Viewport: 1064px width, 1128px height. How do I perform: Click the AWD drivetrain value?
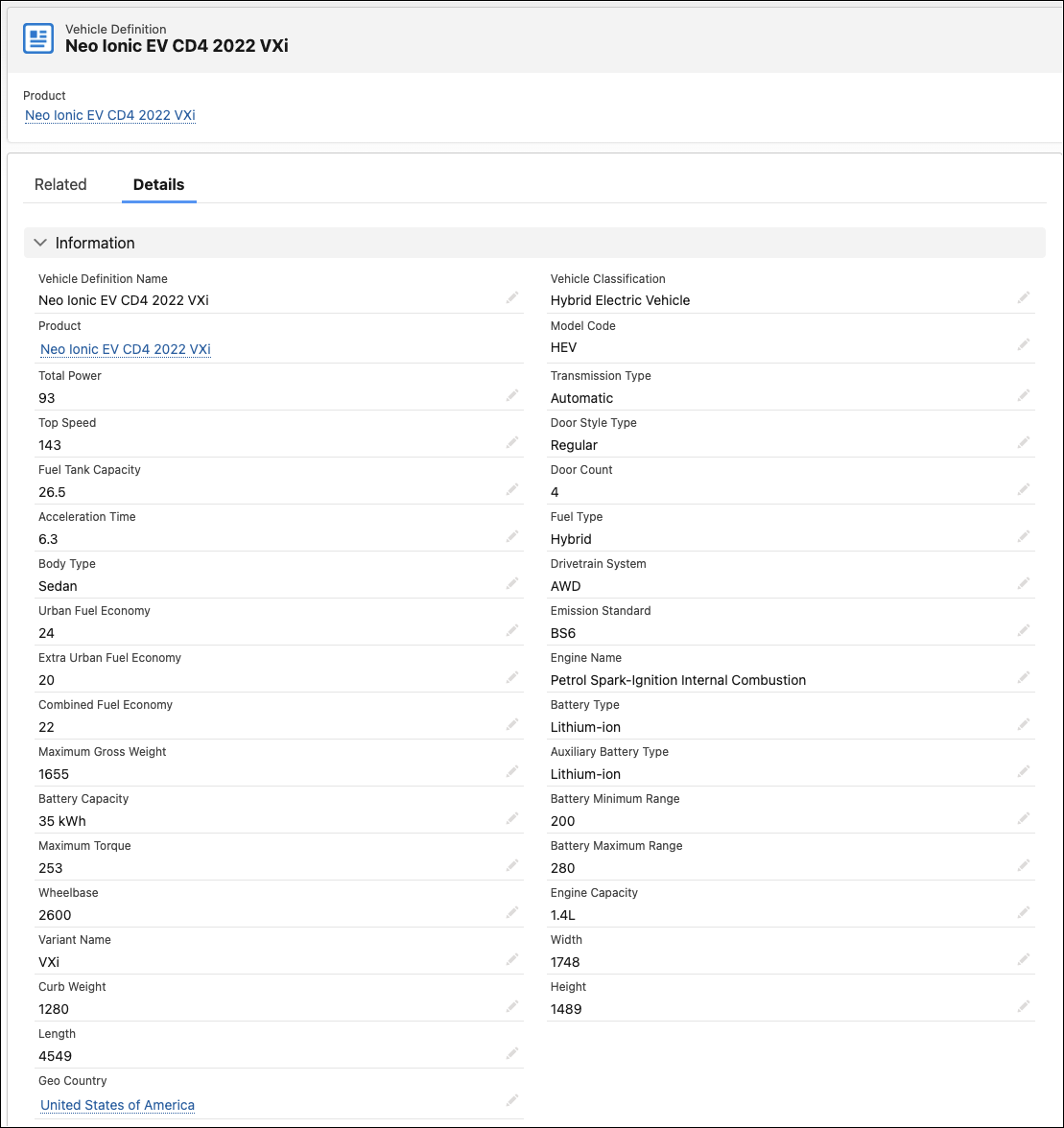pos(565,586)
